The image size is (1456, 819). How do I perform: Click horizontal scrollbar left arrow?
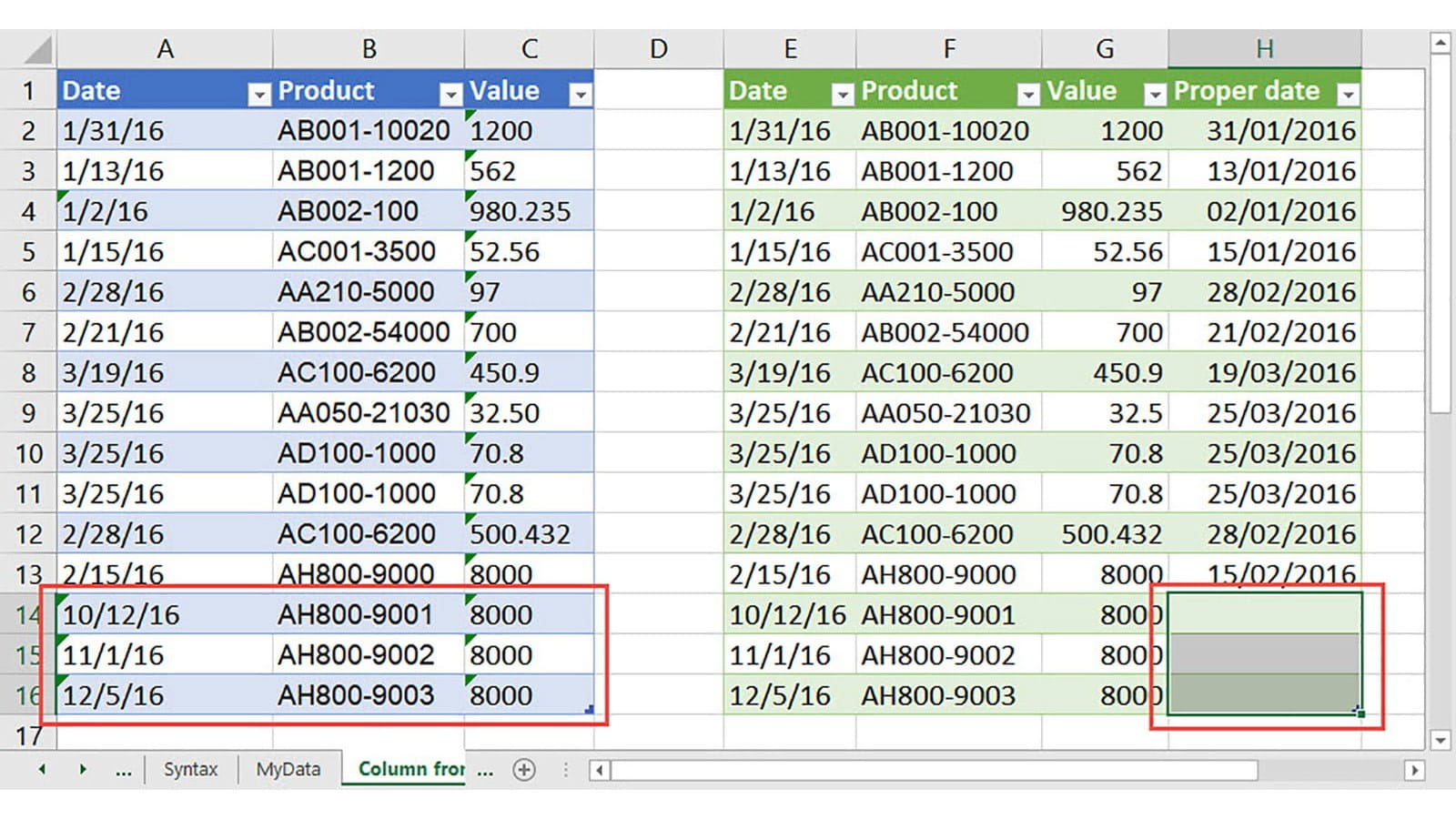(599, 771)
